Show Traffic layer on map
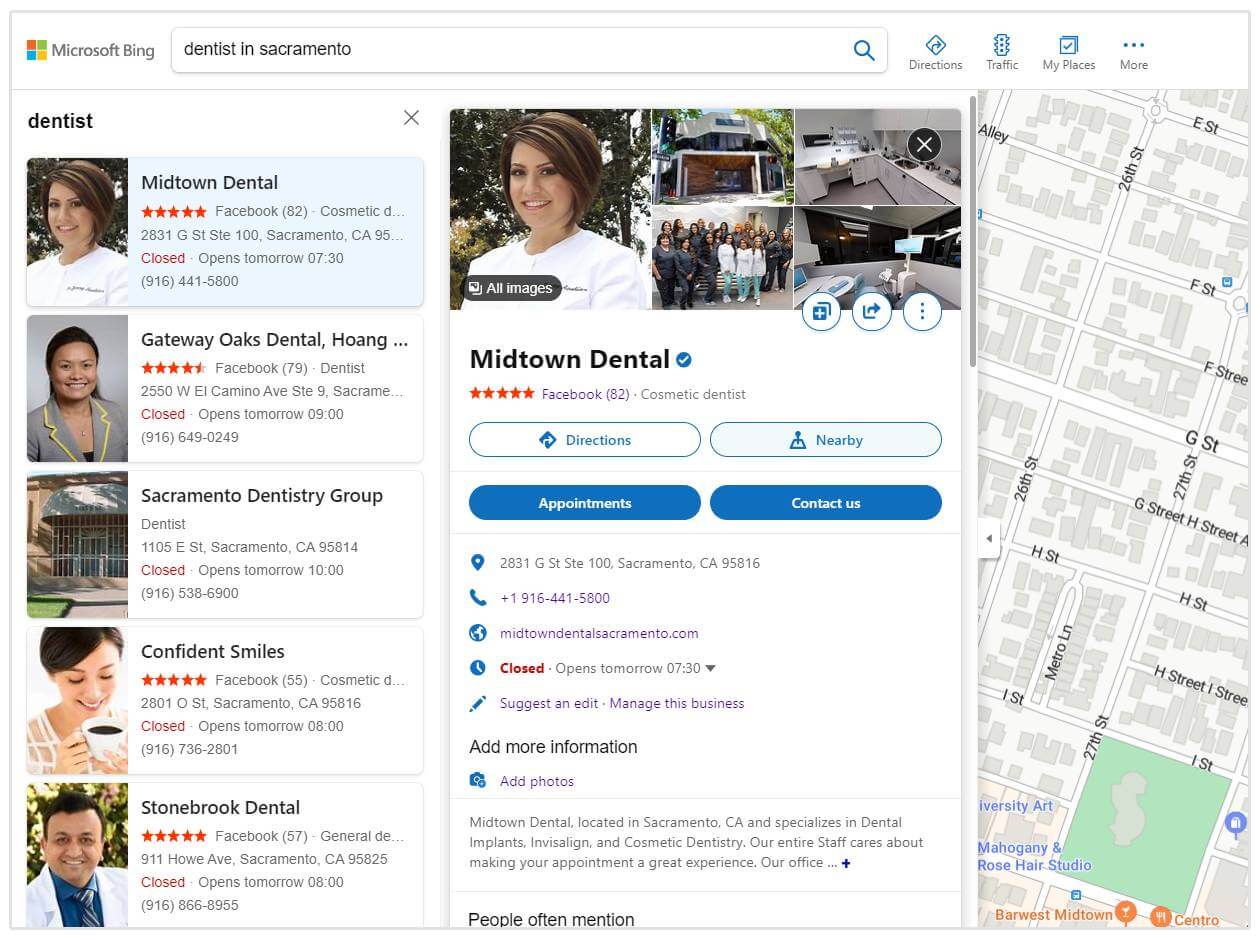The image size is (1260, 940). click(x=1001, y=52)
